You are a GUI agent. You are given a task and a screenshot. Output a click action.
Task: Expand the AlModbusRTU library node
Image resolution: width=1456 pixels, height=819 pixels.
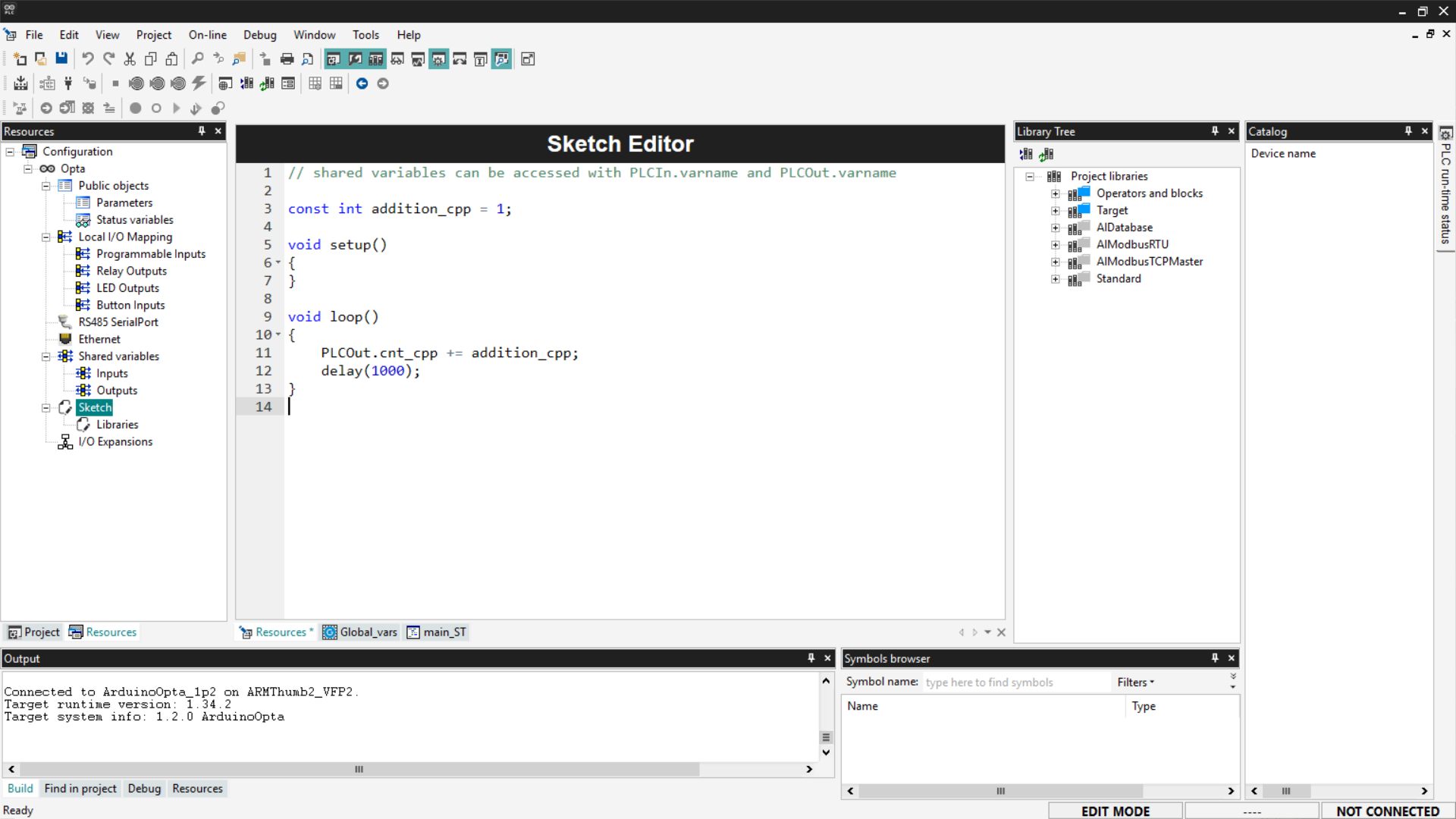(x=1055, y=245)
